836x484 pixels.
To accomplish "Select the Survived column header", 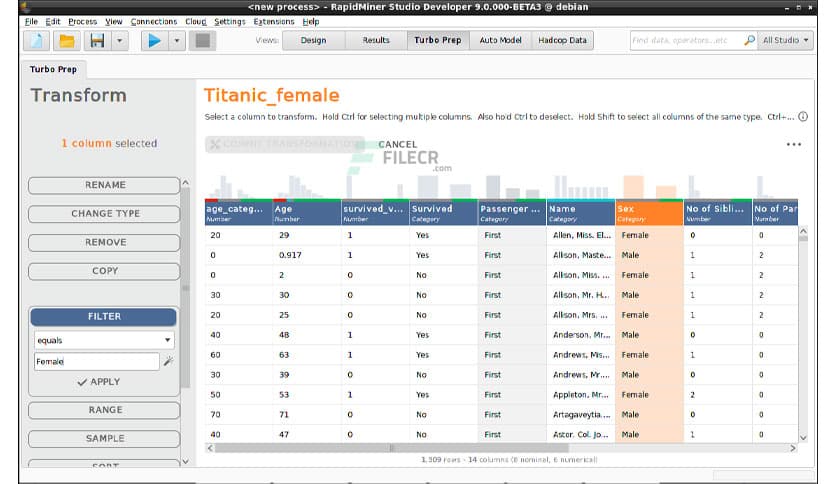I will coord(444,213).
